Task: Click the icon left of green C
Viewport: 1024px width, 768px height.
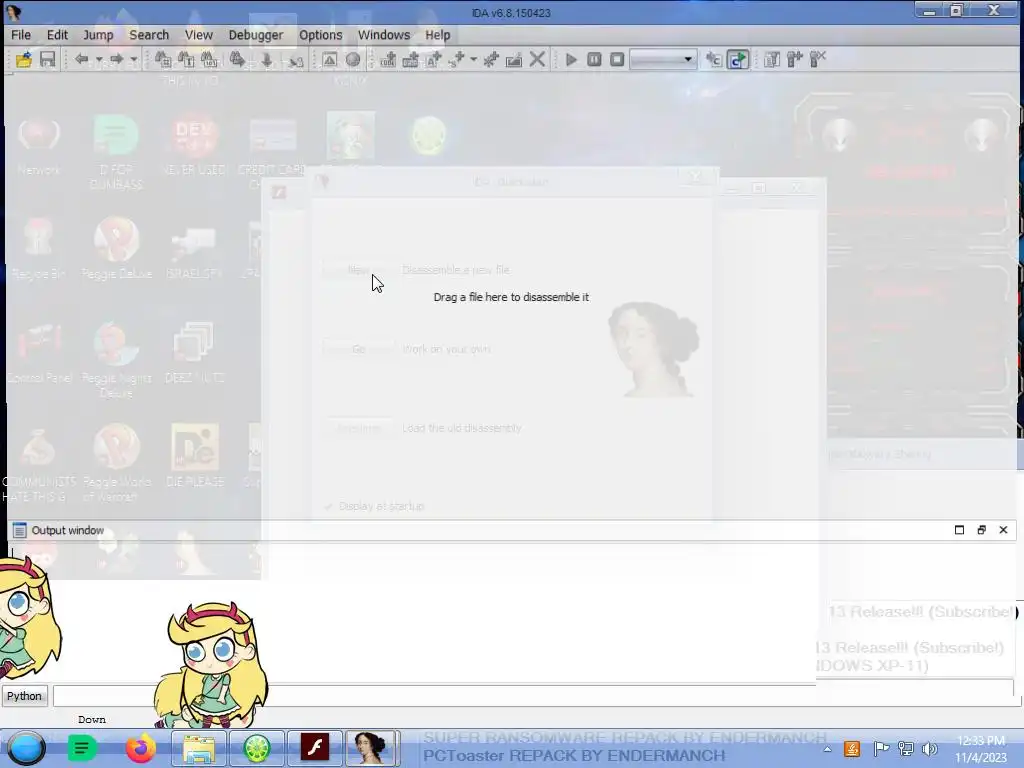Action: (714, 60)
